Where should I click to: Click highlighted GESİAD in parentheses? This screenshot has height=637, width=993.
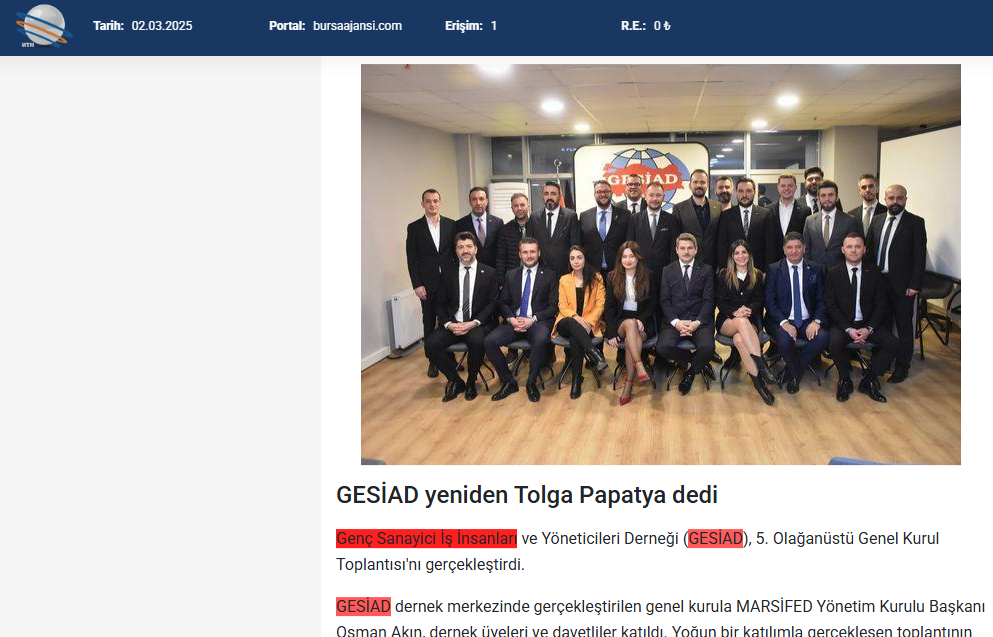(715, 538)
